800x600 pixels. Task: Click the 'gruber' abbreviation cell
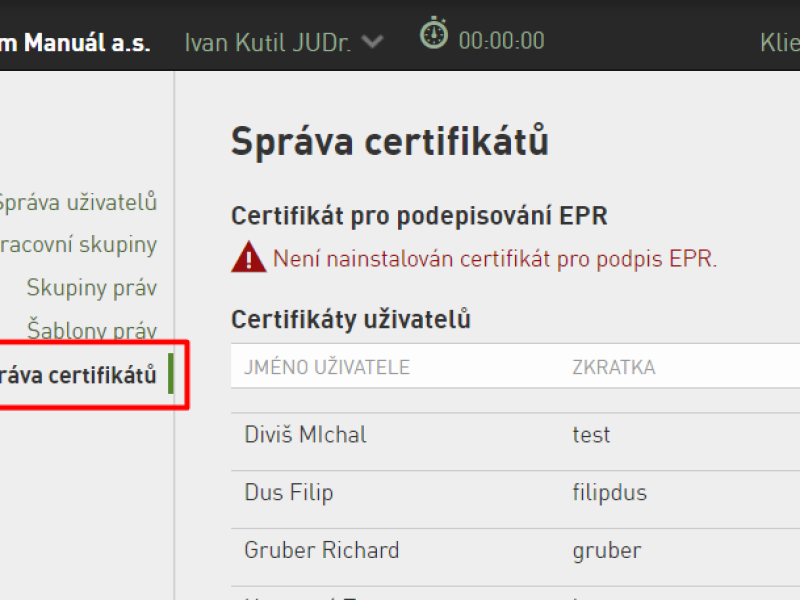point(607,551)
